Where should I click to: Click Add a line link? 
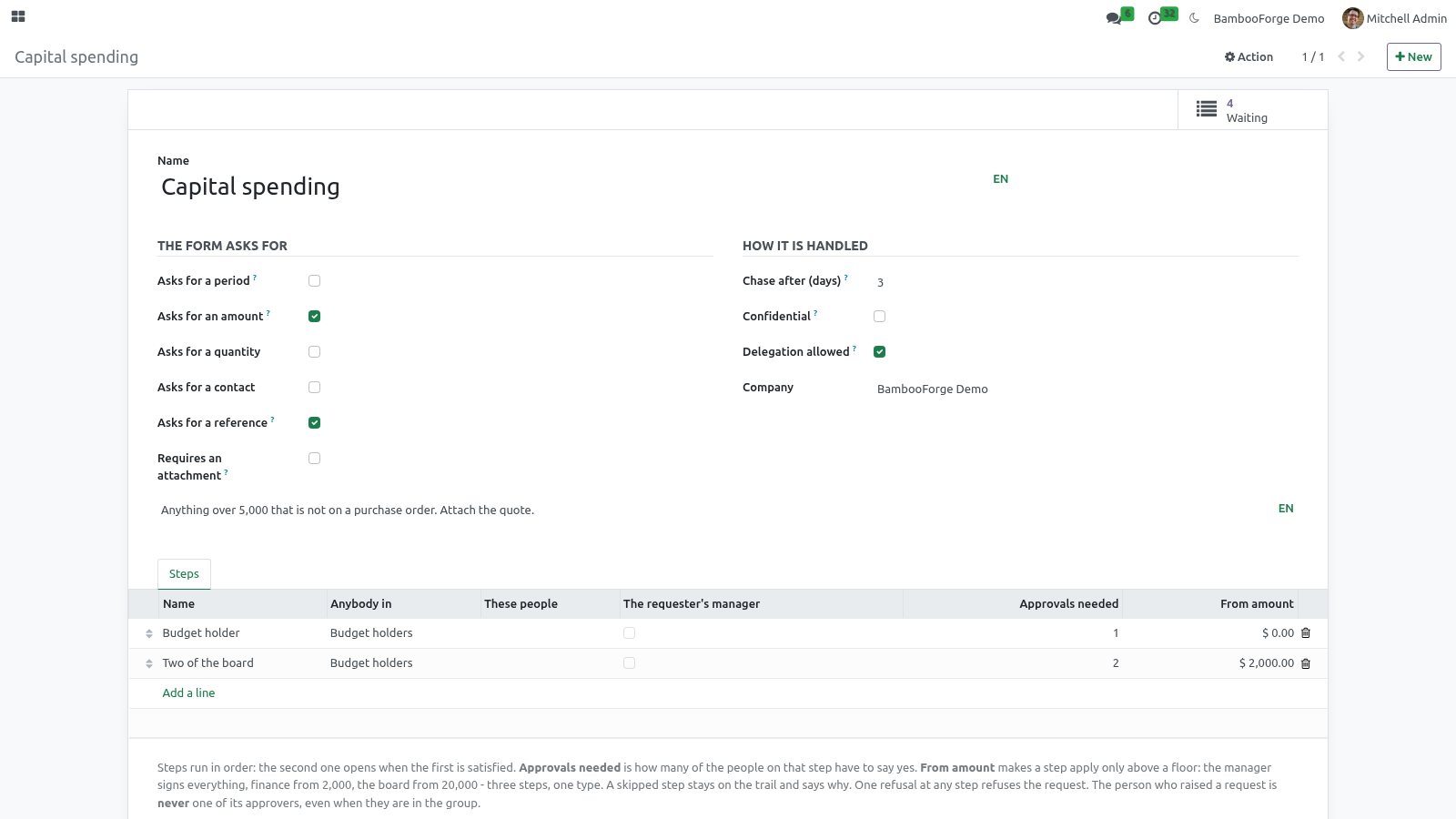(188, 693)
